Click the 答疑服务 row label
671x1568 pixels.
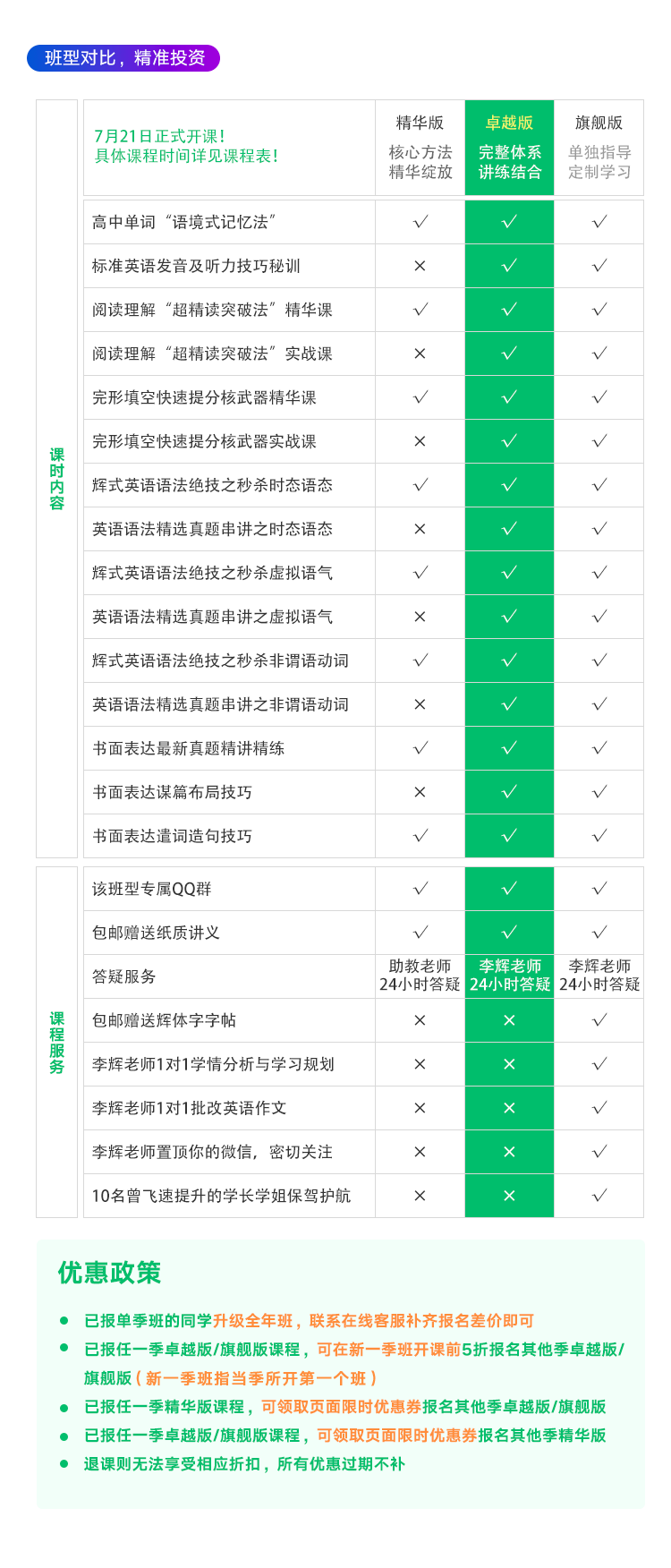pyautogui.click(x=124, y=976)
